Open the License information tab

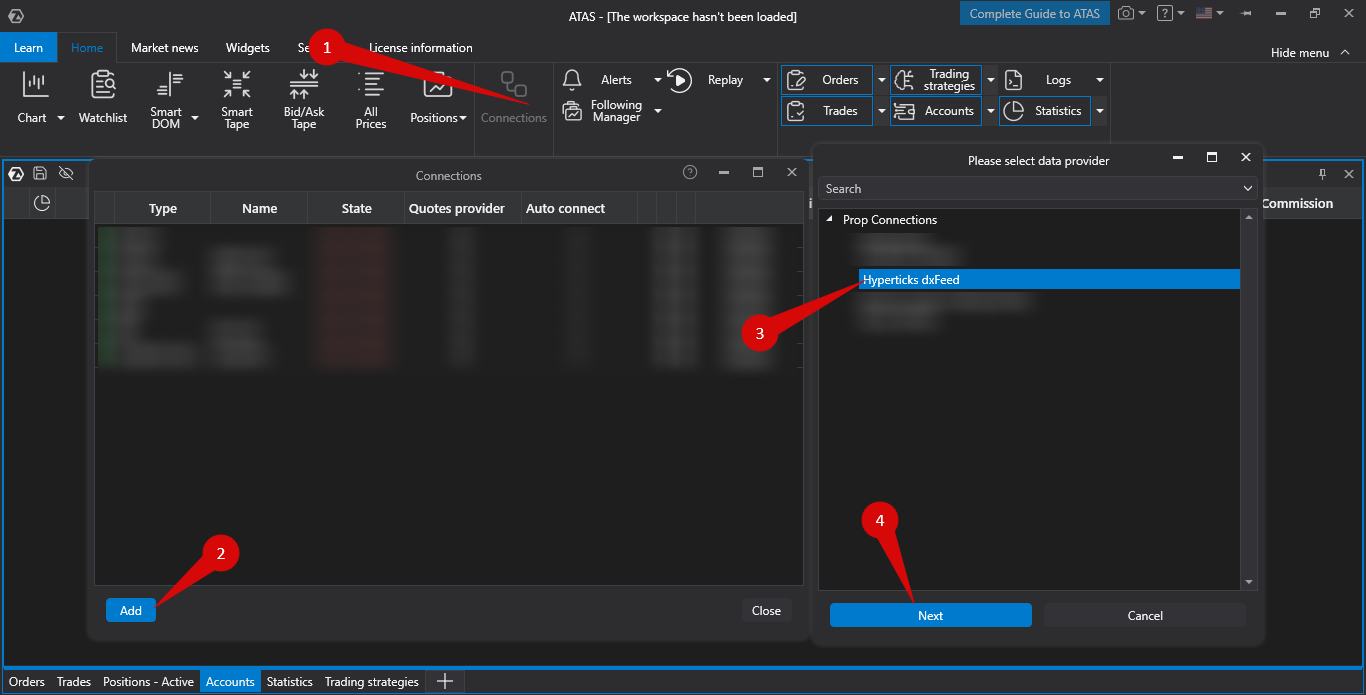pyautogui.click(x=421, y=47)
